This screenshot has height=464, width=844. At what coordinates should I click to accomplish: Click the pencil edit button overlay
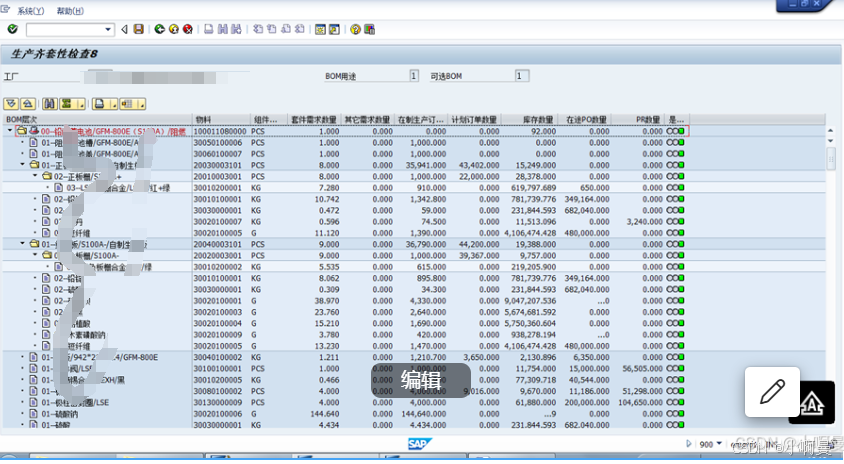click(x=772, y=391)
